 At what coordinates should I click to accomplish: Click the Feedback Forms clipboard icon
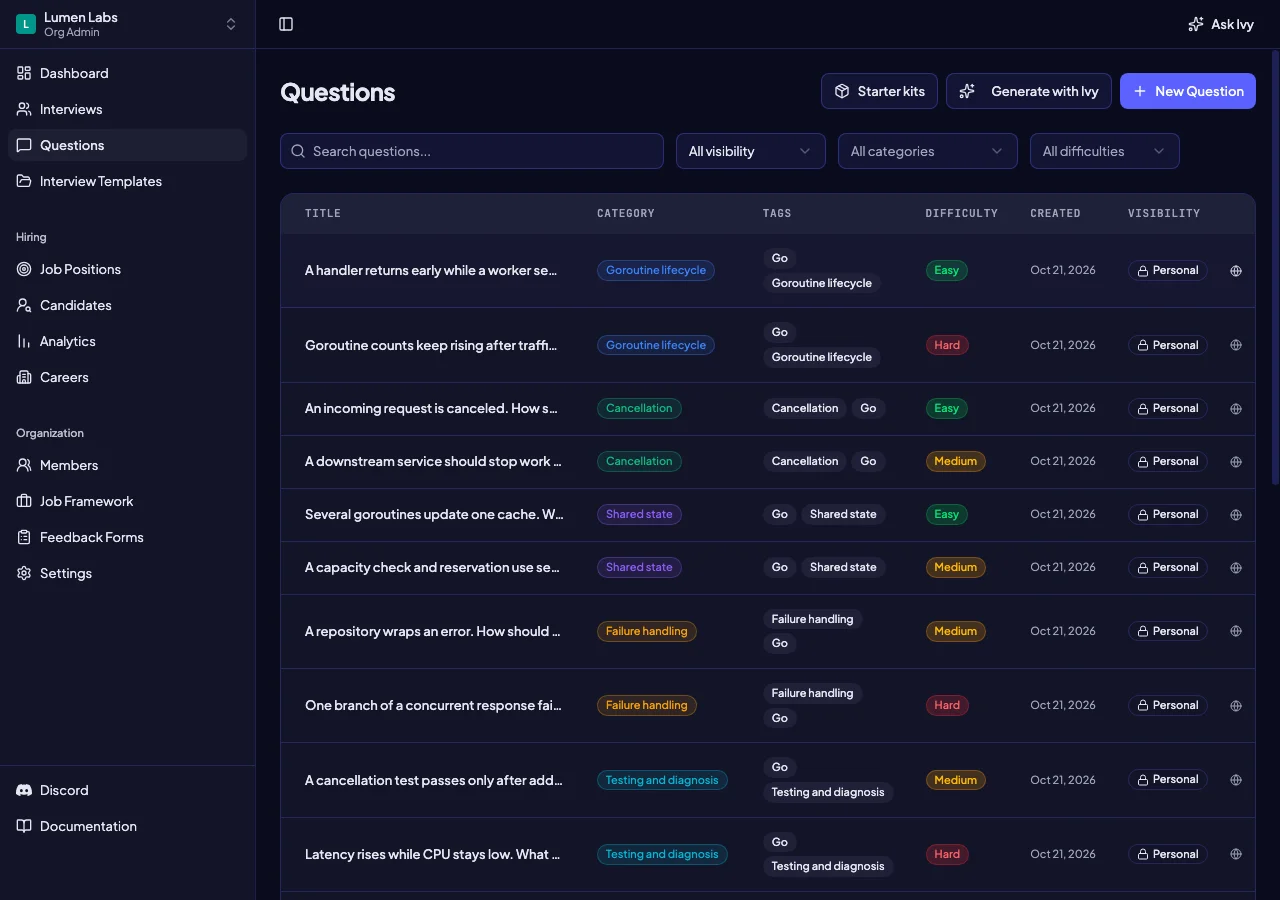click(24, 537)
